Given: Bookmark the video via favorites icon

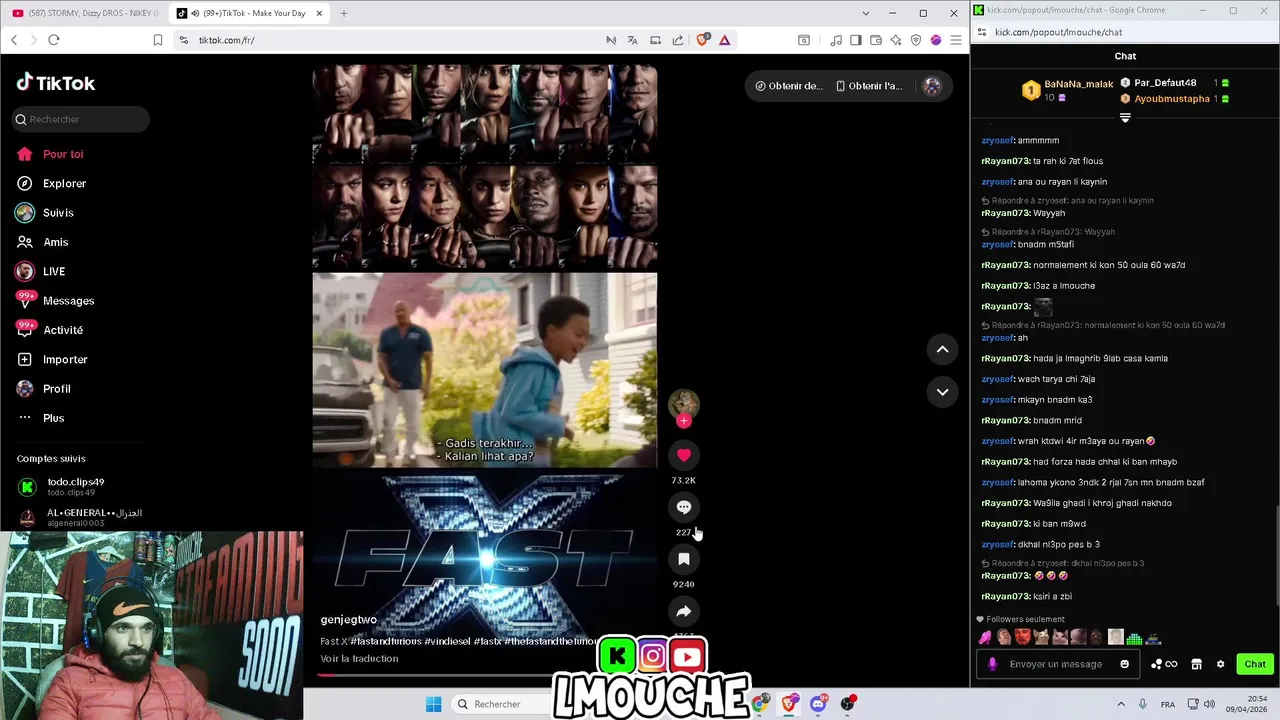Looking at the screenshot, I should pyautogui.click(x=684, y=559).
